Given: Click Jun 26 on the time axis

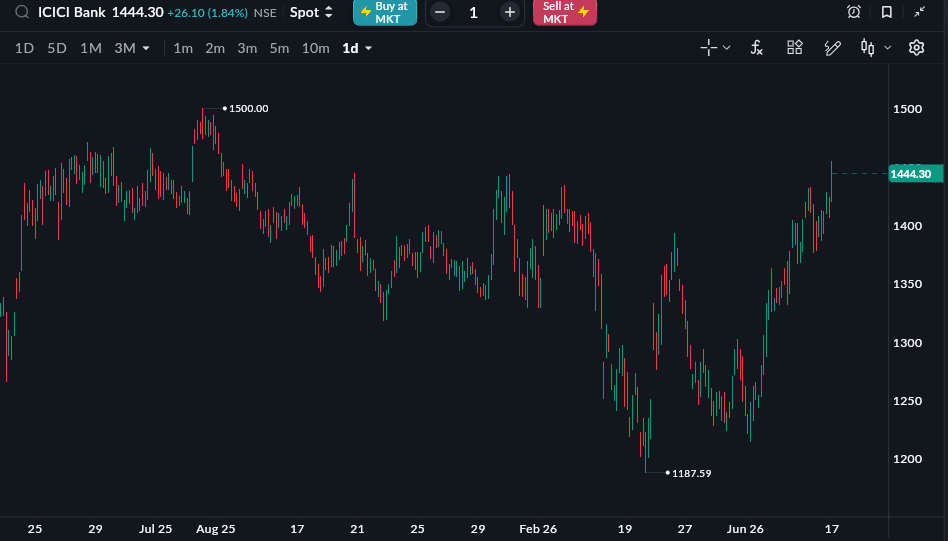Looking at the screenshot, I should click(745, 529).
